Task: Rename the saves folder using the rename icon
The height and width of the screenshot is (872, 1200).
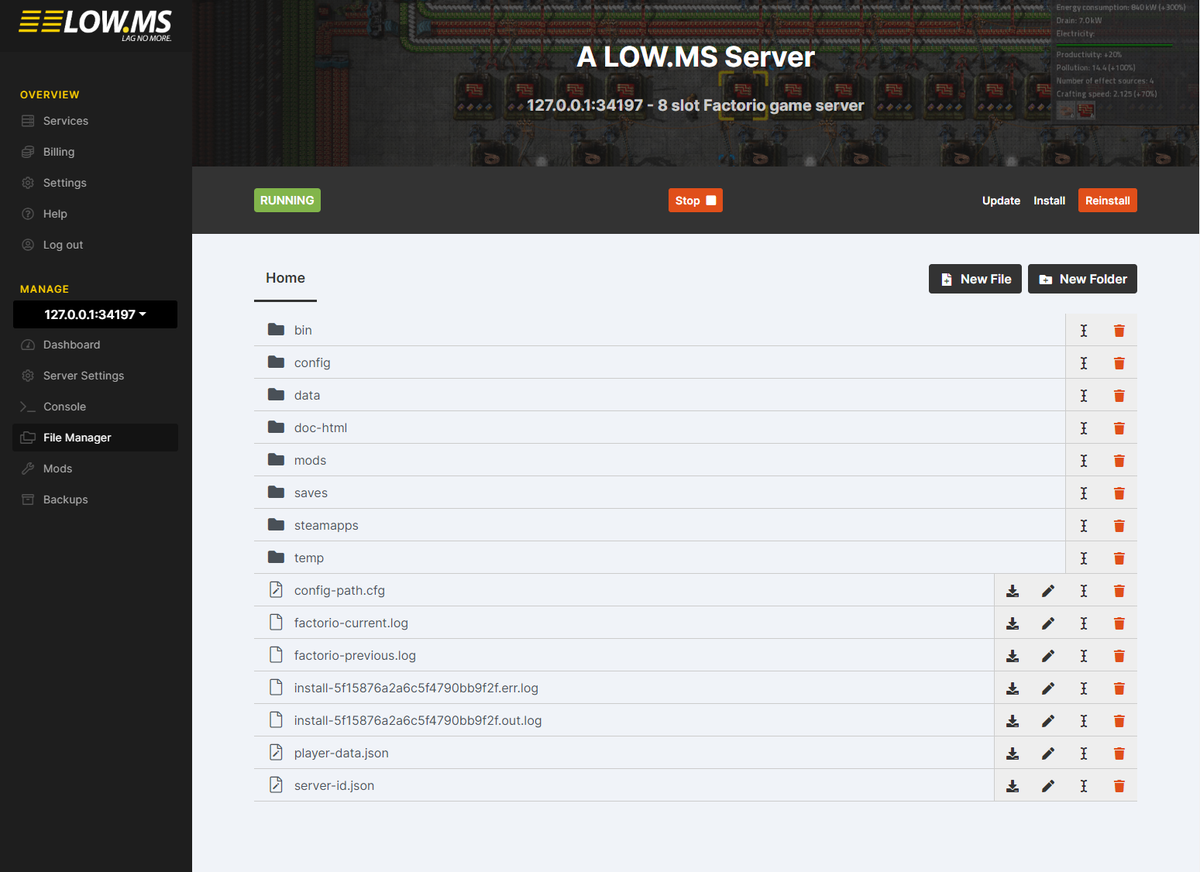Action: pyautogui.click(x=1084, y=492)
